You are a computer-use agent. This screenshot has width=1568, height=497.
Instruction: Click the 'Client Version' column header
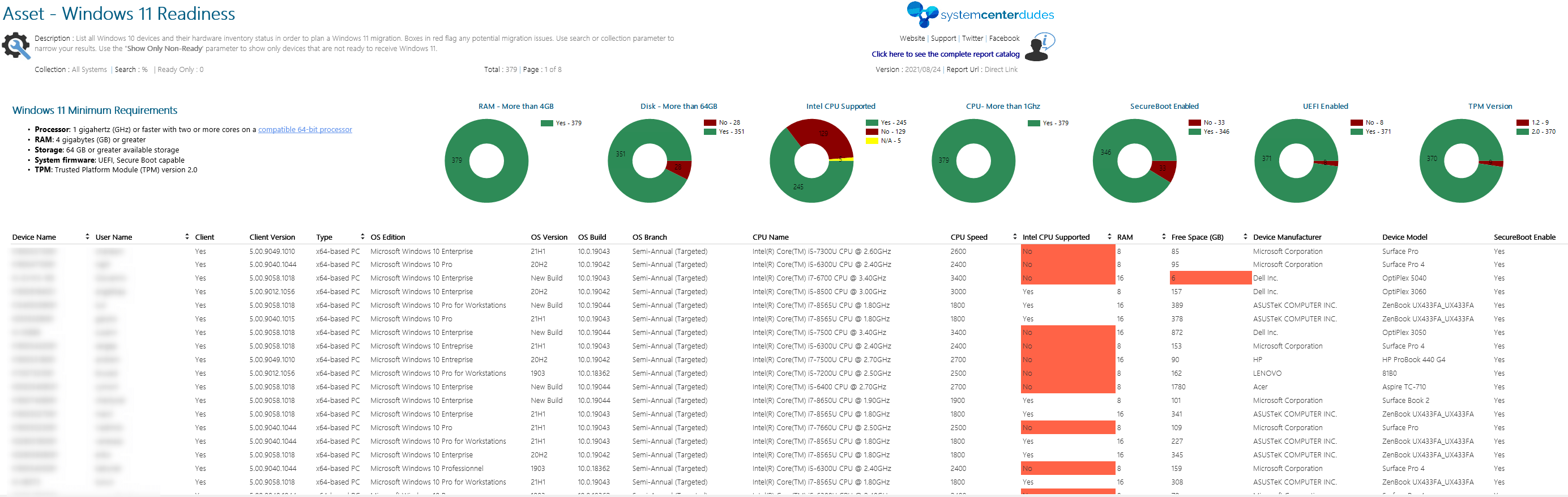coord(272,237)
